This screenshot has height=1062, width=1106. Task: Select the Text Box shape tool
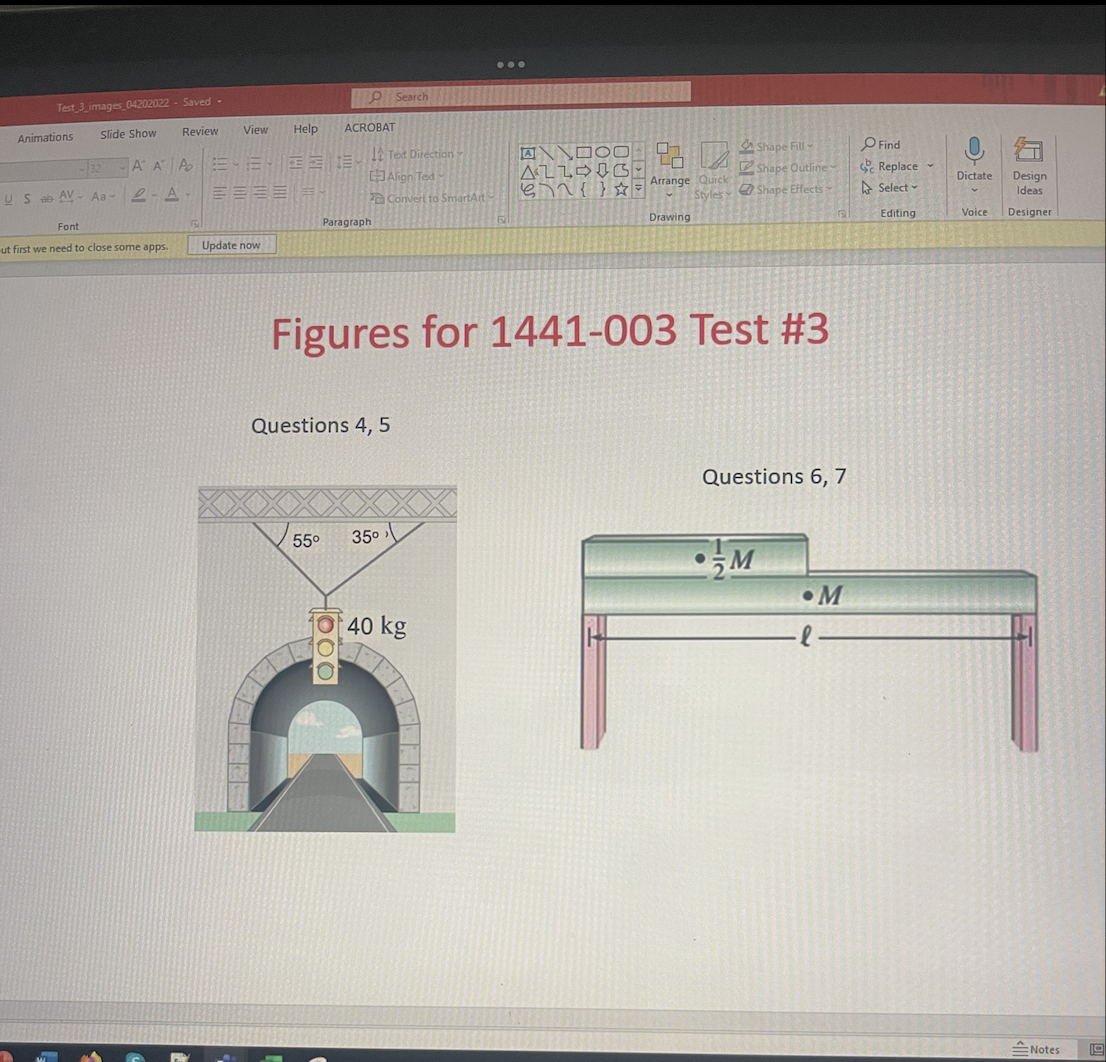pyautogui.click(x=528, y=152)
